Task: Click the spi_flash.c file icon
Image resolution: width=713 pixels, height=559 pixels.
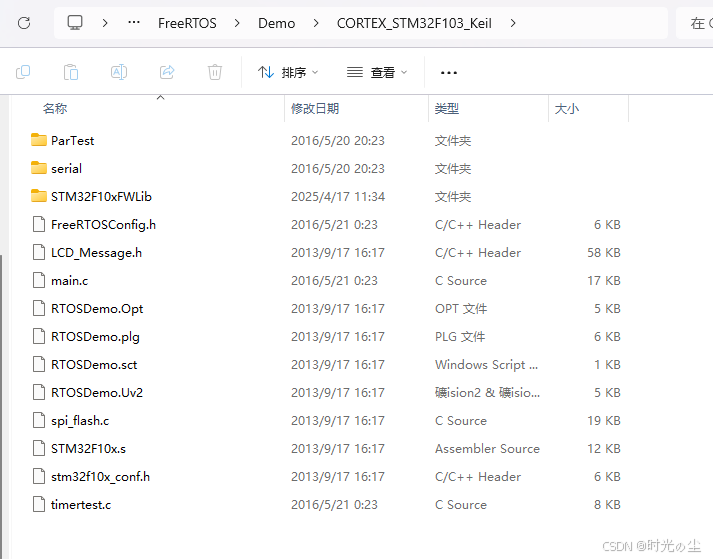Action: click(39, 420)
